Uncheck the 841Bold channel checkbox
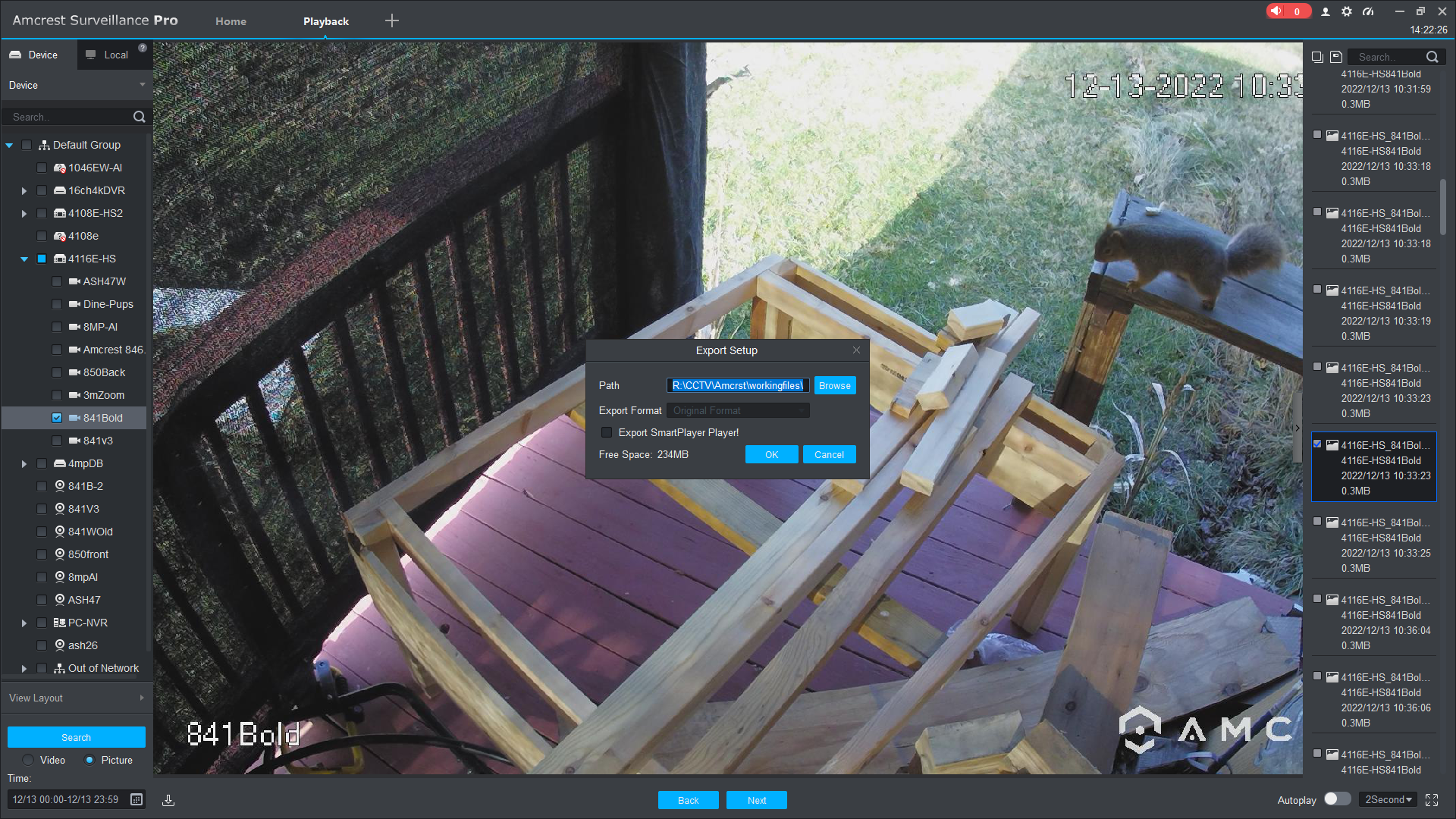 (57, 418)
